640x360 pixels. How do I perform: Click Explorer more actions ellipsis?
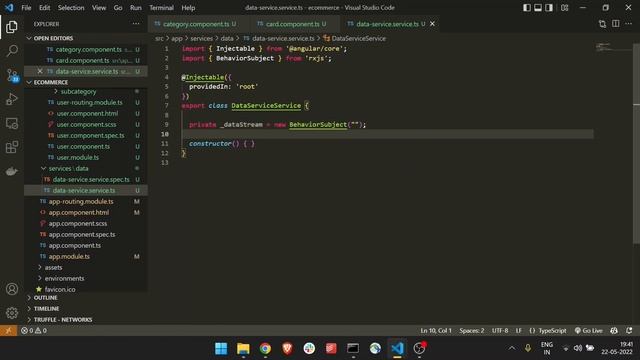[136, 24]
